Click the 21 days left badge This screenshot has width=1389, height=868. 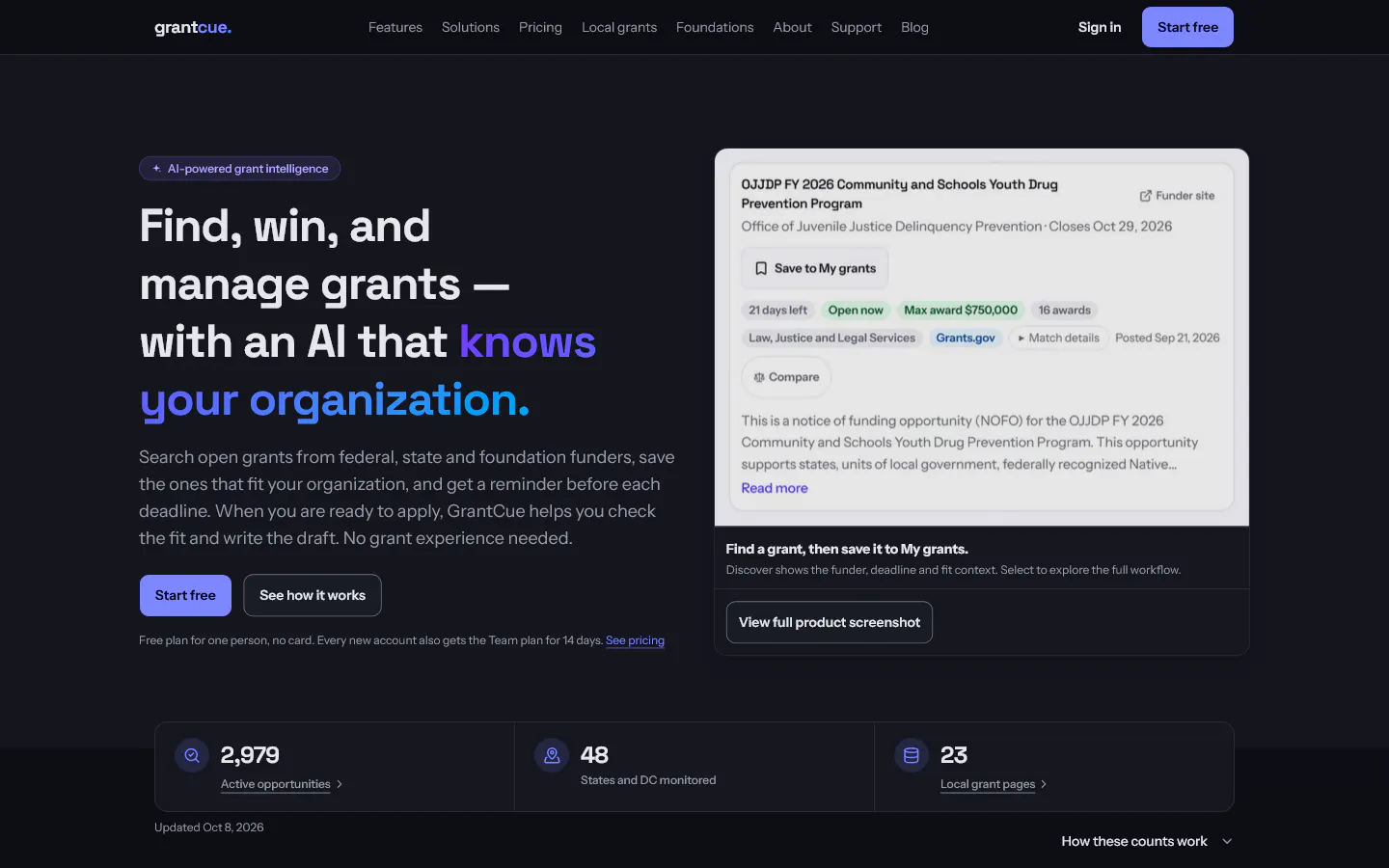tap(778, 310)
